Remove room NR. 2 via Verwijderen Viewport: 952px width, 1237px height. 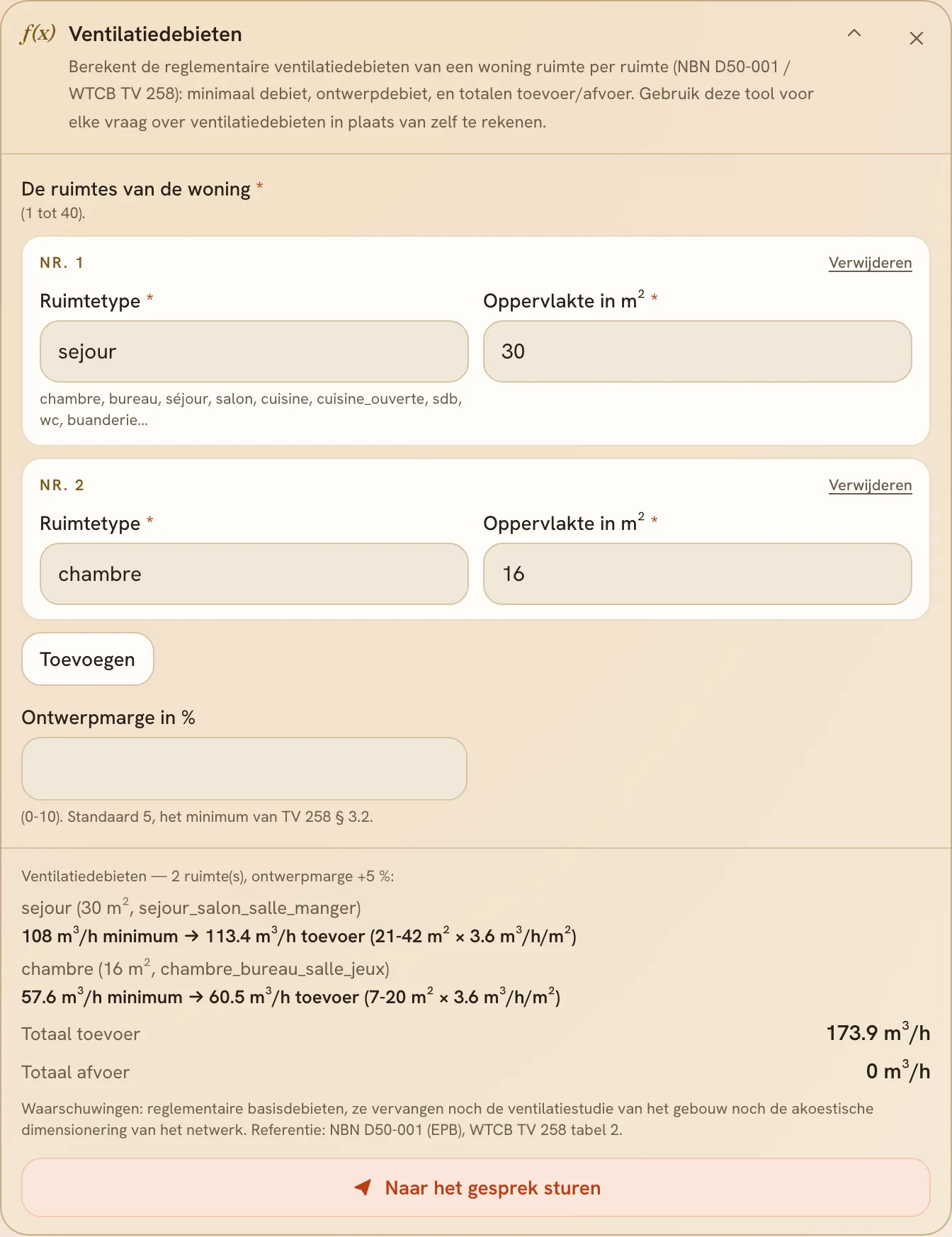pyautogui.click(x=870, y=485)
